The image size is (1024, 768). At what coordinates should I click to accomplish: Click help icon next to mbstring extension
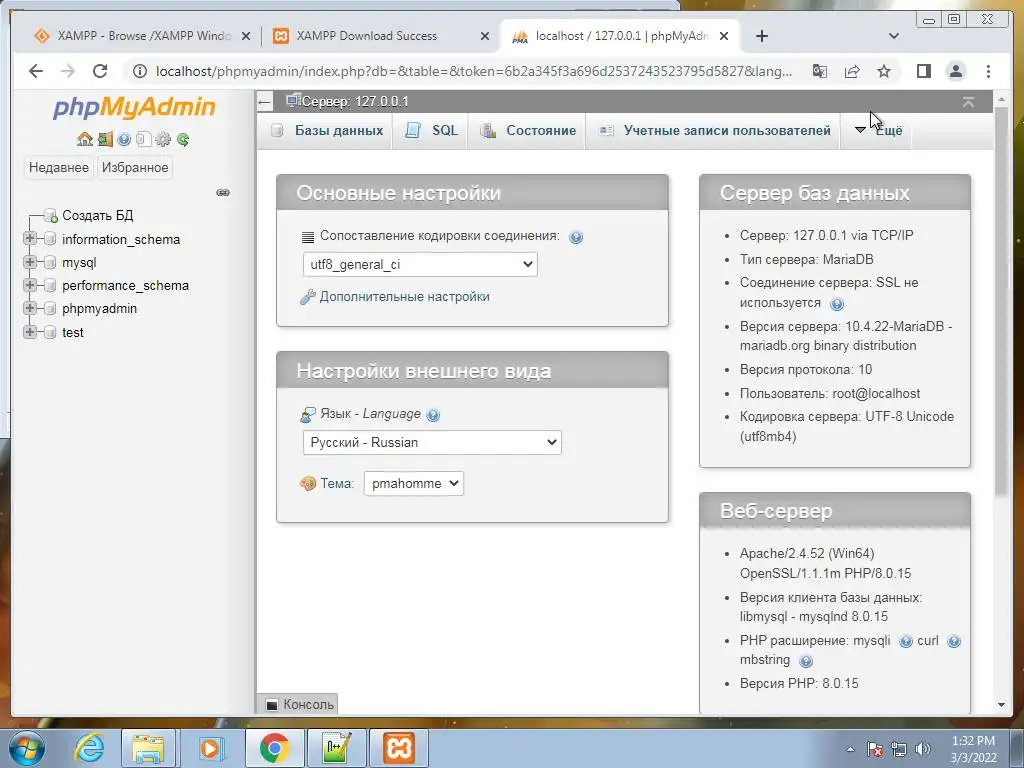[x=806, y=661]
